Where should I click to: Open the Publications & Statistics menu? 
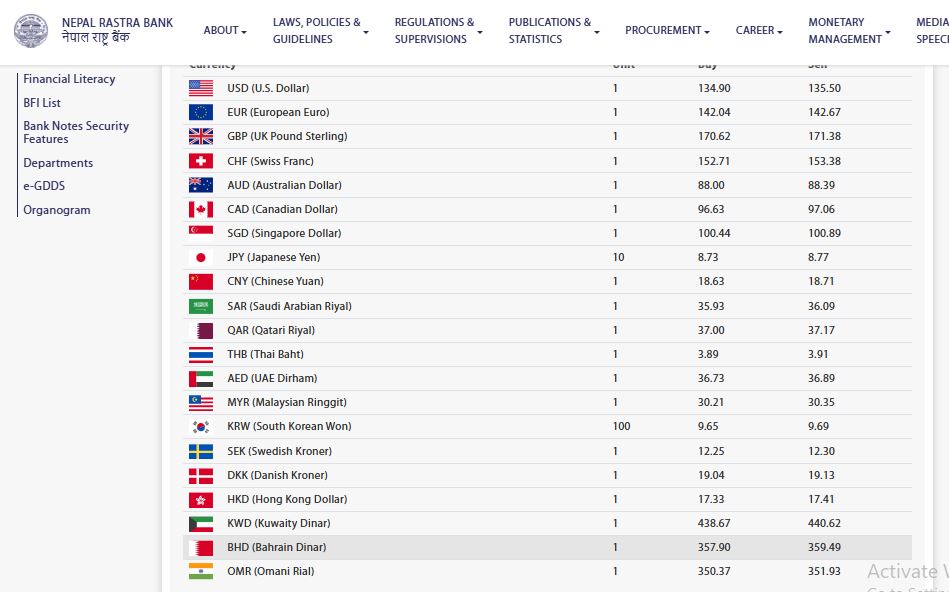tap(553, 31)
